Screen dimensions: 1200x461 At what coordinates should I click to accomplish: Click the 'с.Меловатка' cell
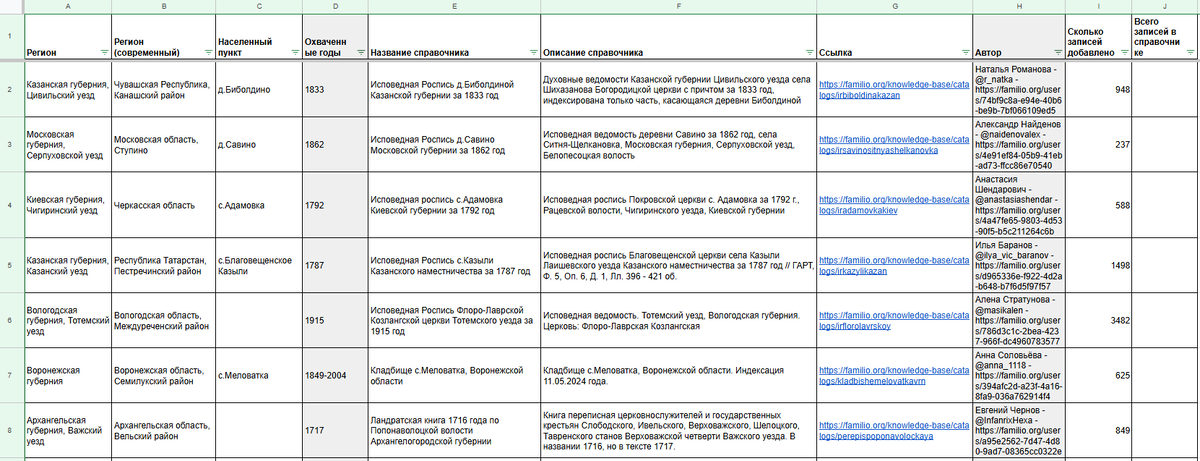tap(257, 373)
